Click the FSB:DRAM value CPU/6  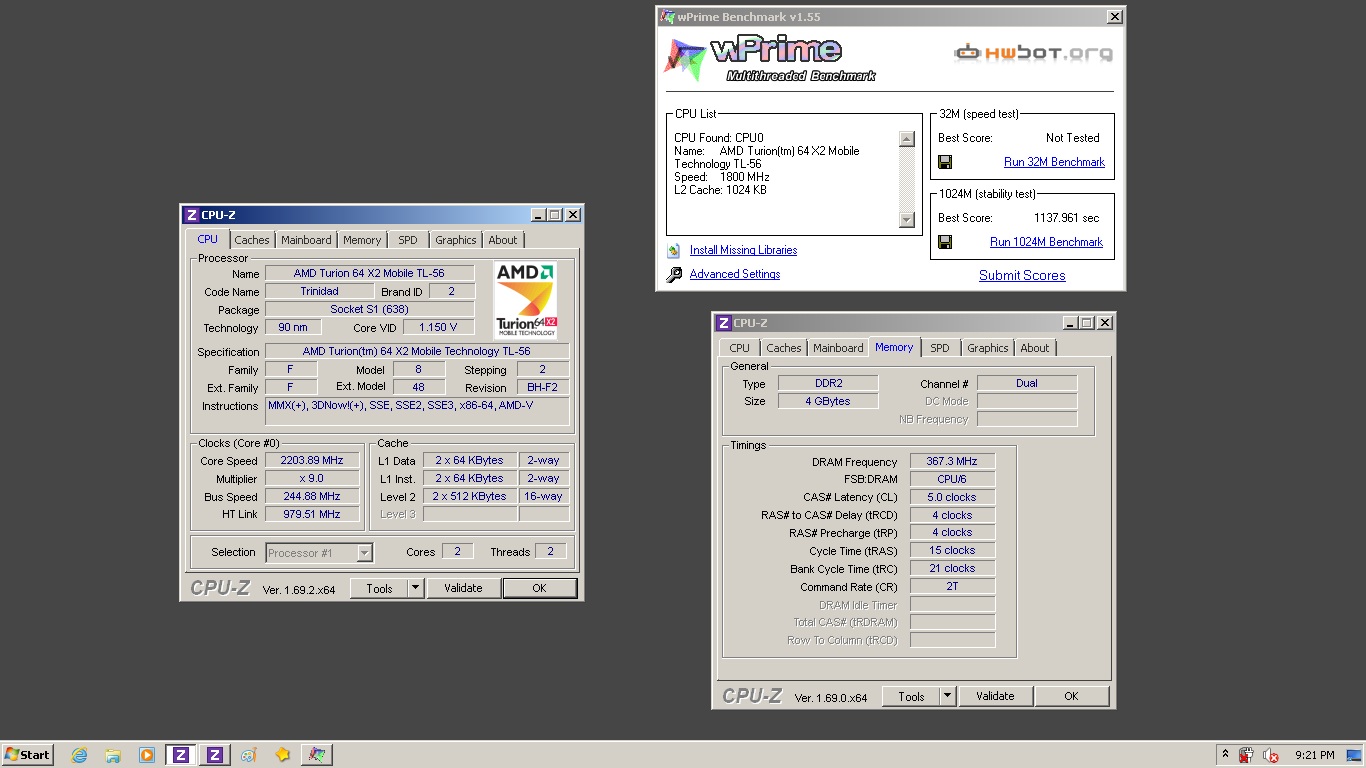tap(952, 479)
